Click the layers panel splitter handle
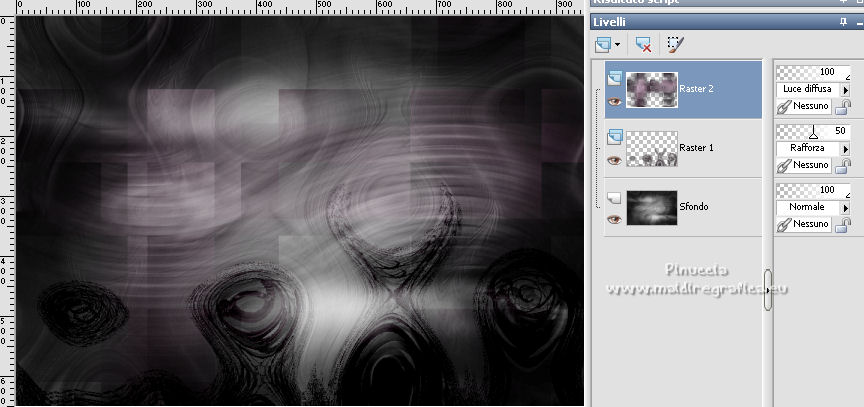The width and height of the screenshot is (864, 407). (x=768, y=290)
